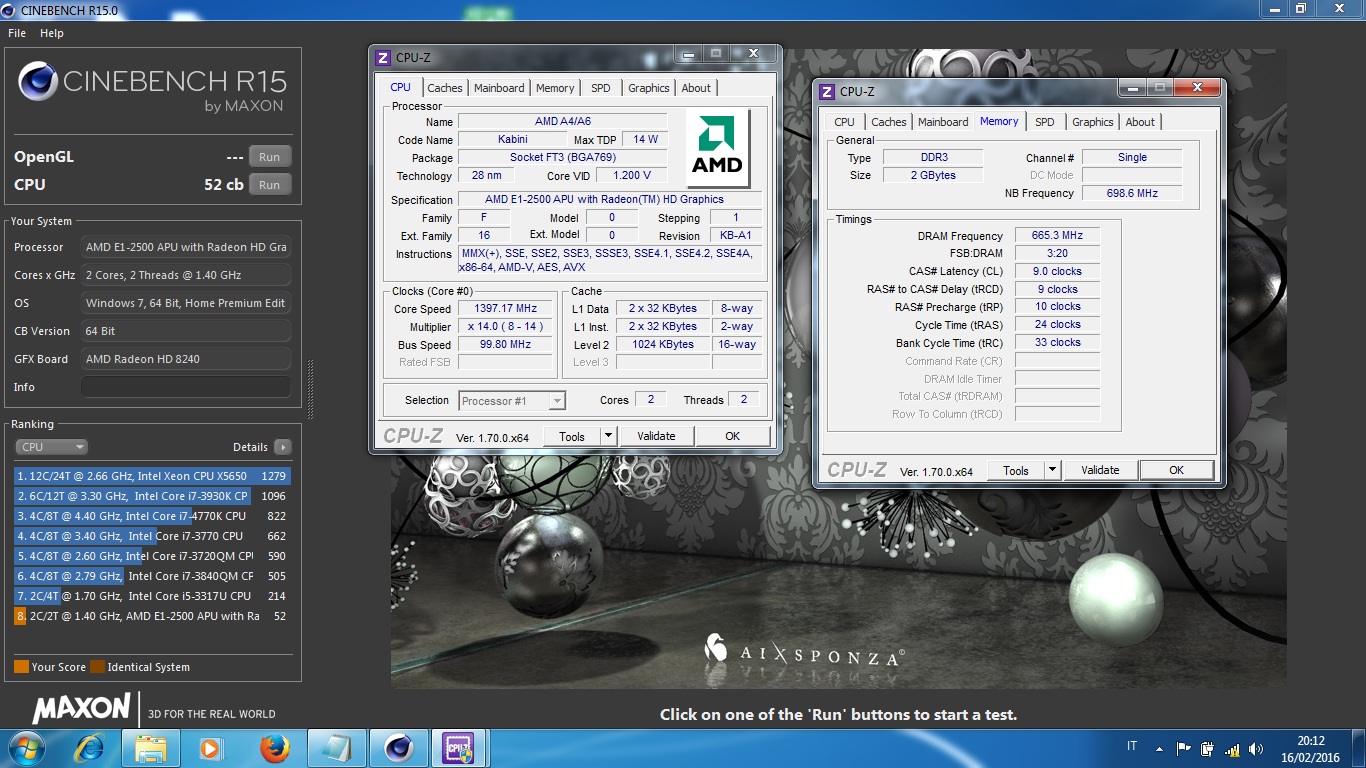Expand ranking Details arrow

point(283,447)
